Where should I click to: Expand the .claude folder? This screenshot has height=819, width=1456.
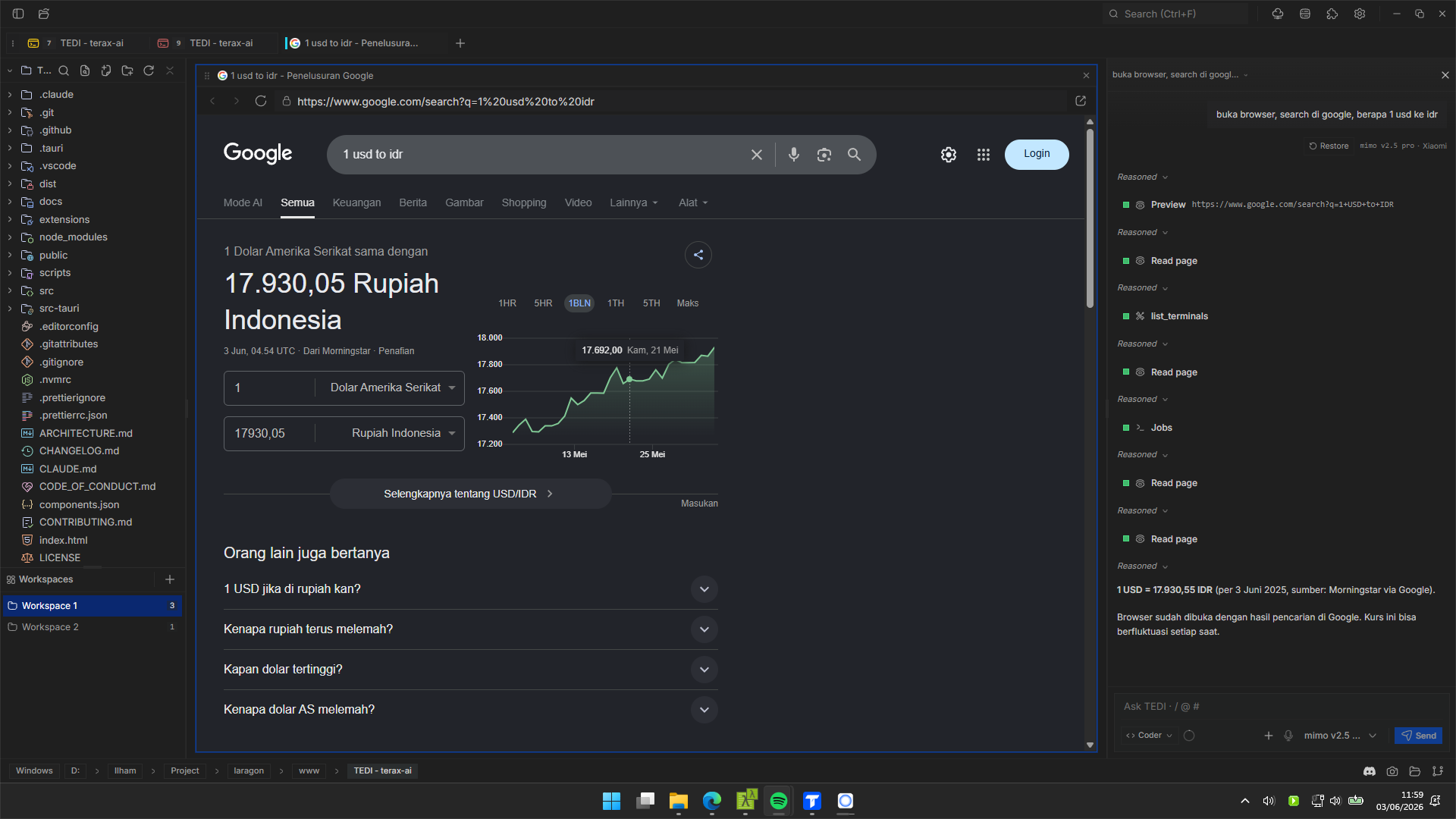coord(10,95)
